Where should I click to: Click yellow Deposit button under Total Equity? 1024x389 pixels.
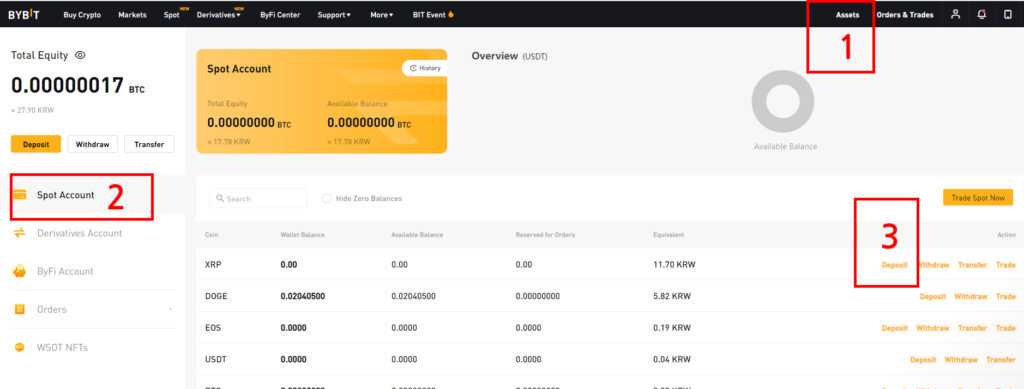[36, 144]
